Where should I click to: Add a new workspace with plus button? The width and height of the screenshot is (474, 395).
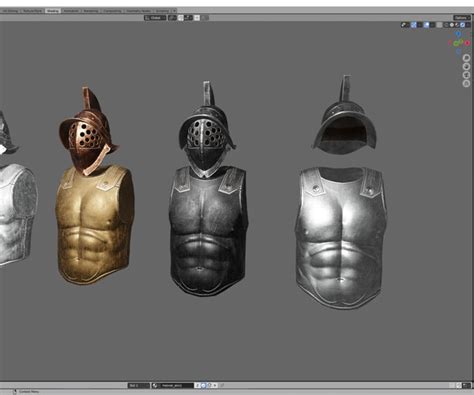click(174, 11)
